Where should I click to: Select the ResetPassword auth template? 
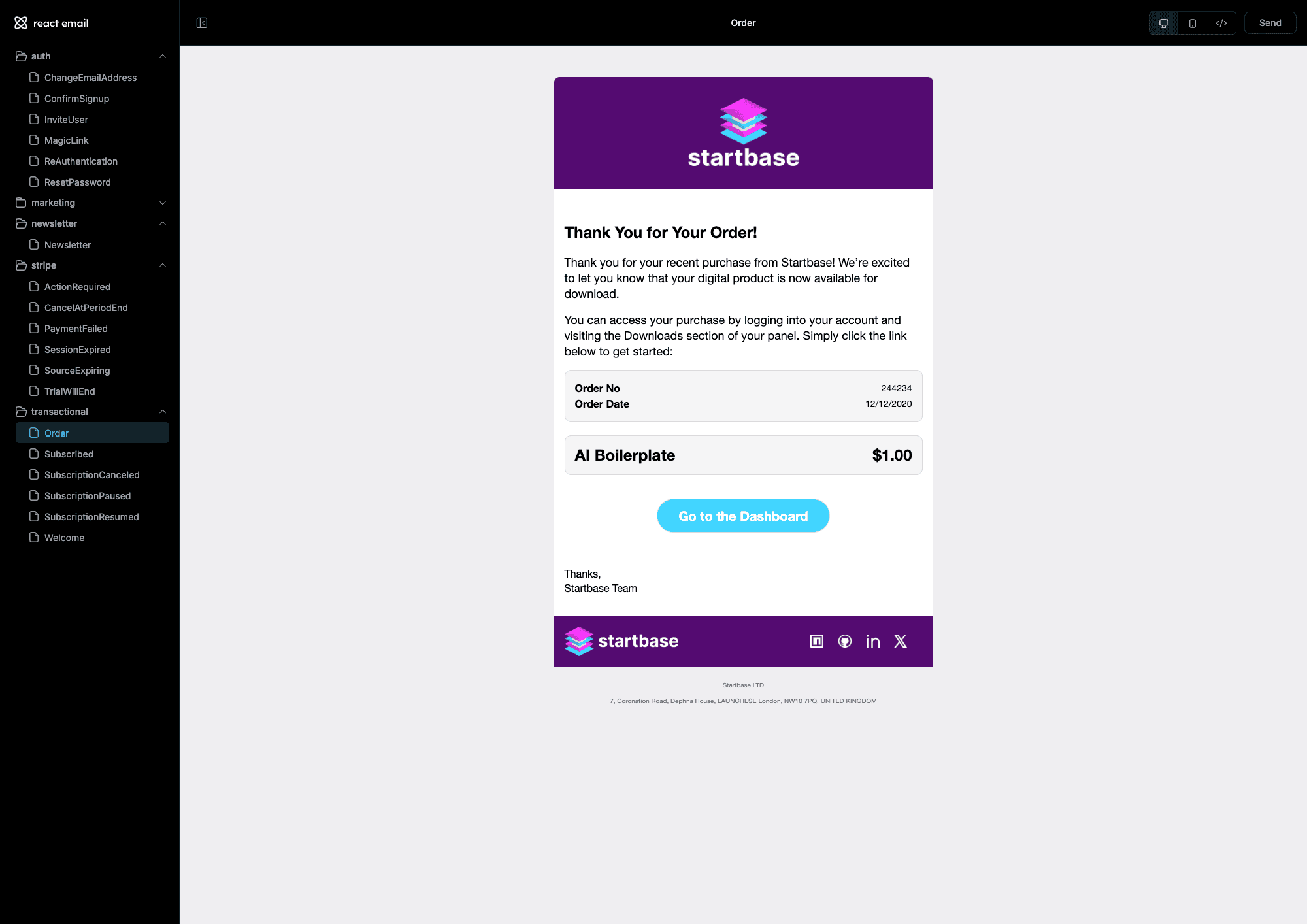[x=78, y=182]
